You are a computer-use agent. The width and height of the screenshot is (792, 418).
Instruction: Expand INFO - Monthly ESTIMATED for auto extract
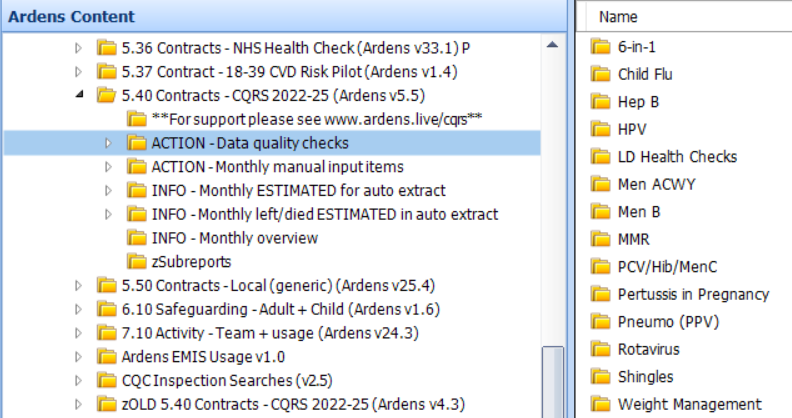pyautogui.click(x=108, y=190)
